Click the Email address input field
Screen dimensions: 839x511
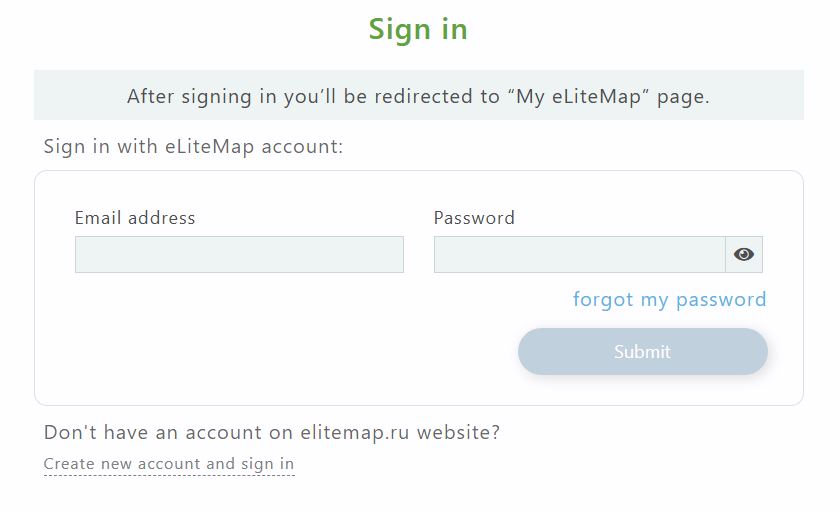[x=239, y=254]
